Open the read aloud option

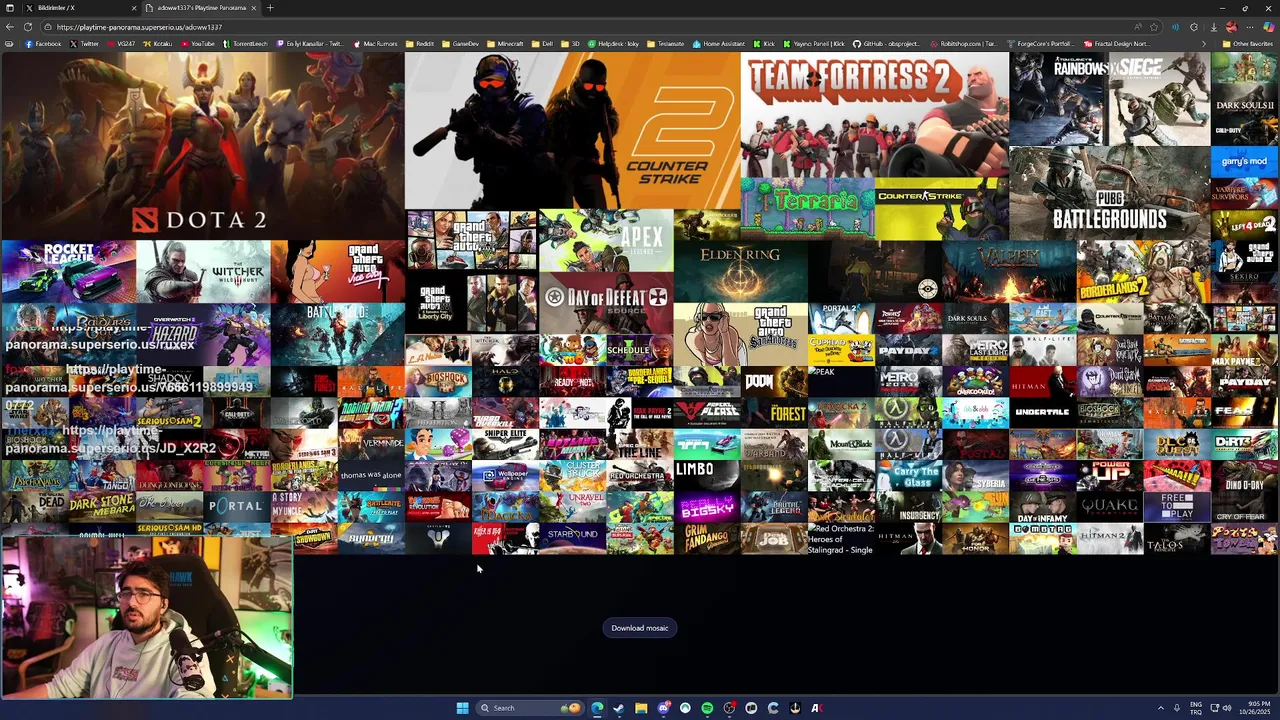(x=1138, y=27)
